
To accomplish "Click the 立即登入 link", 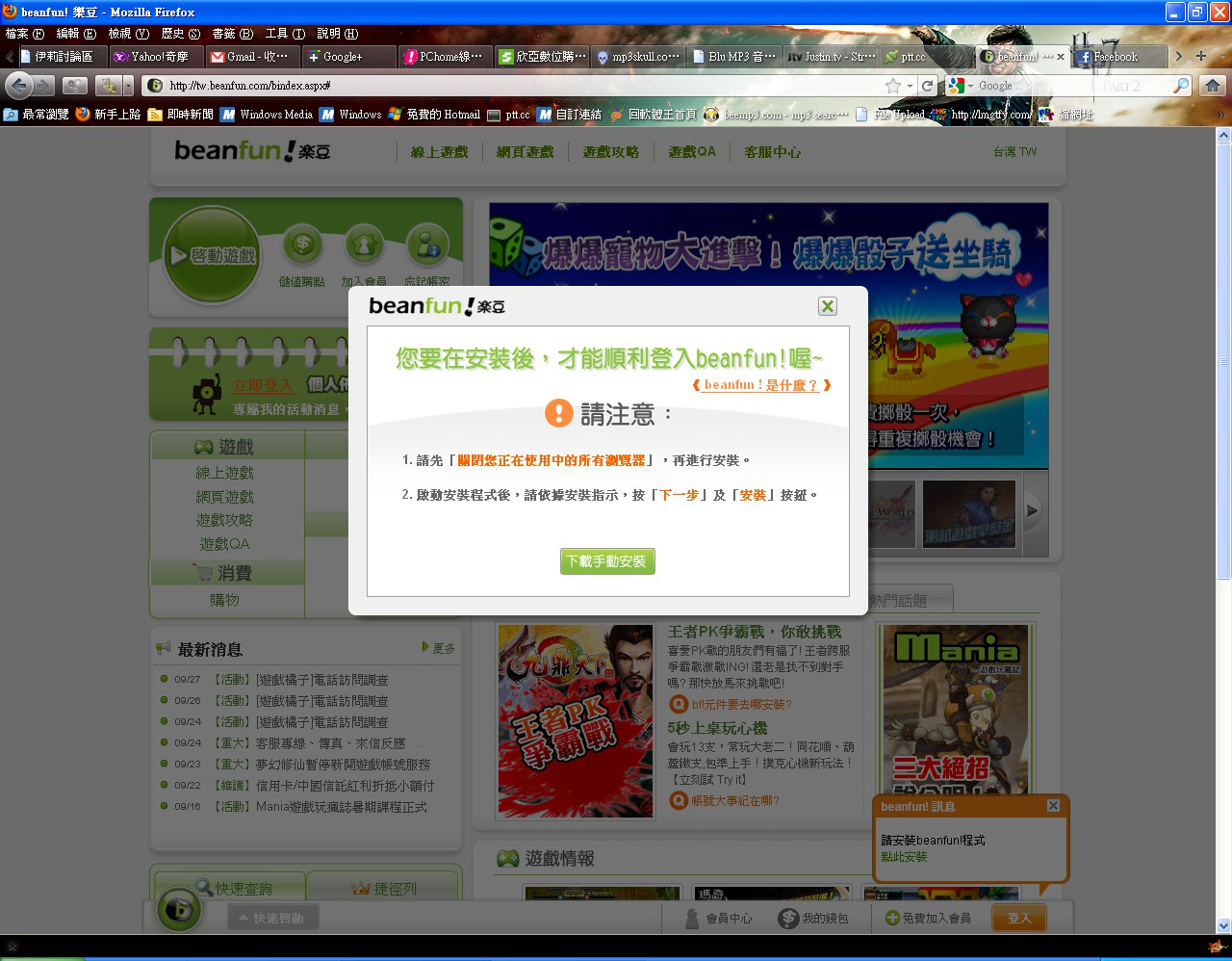I will tap(263, 385).
